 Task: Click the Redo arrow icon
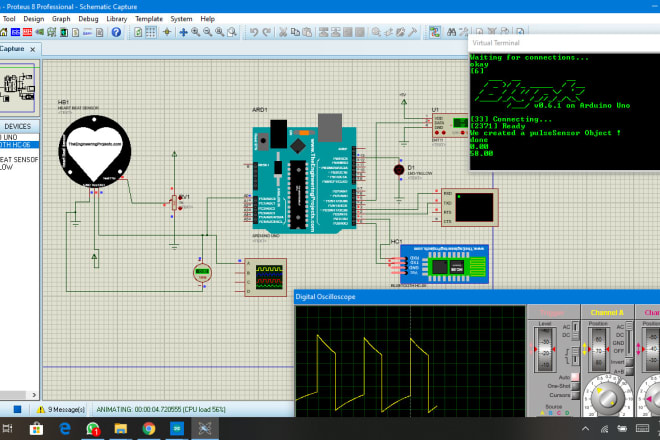click(266, 32)
